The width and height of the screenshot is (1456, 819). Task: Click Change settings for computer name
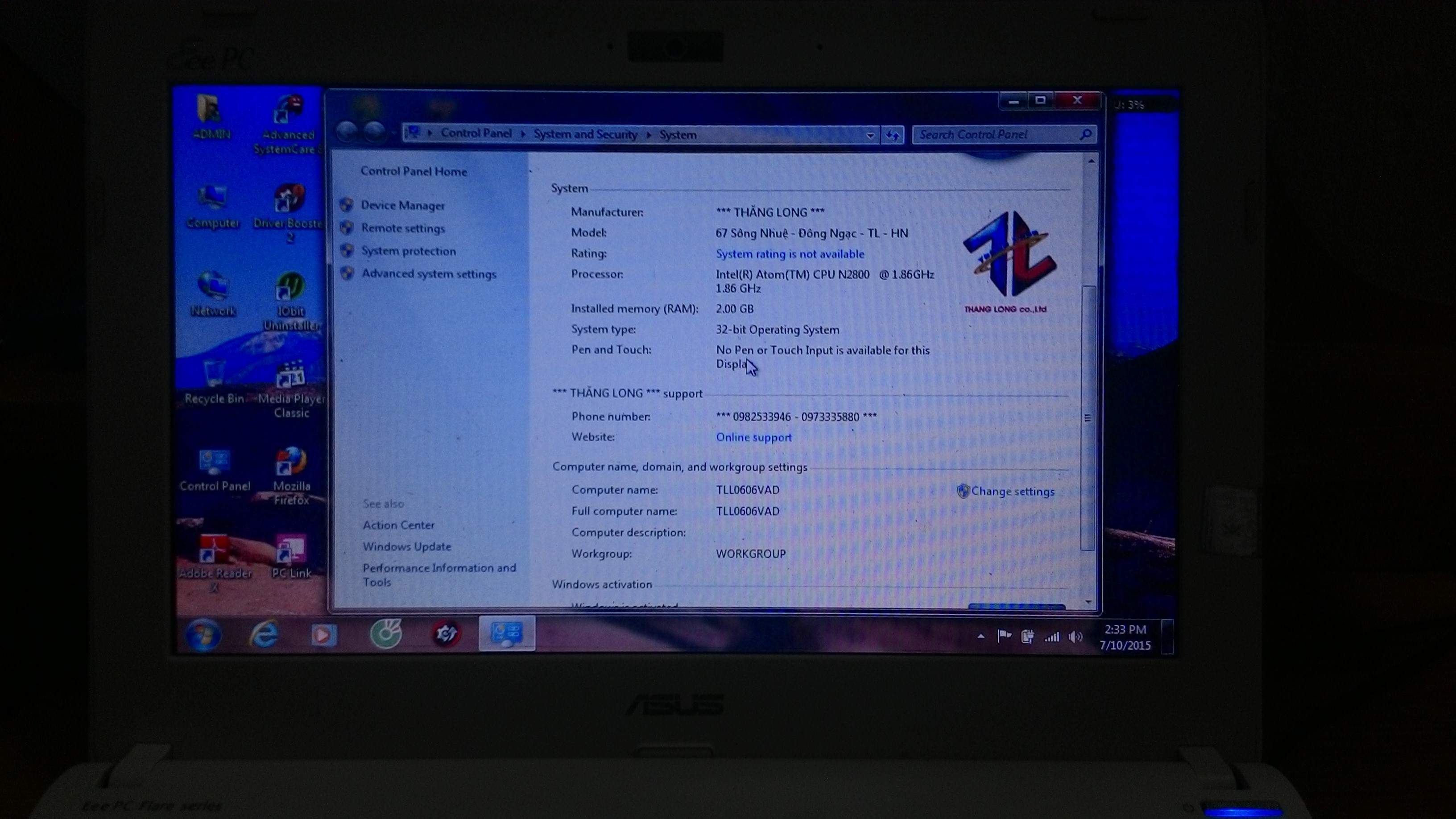1012,491
